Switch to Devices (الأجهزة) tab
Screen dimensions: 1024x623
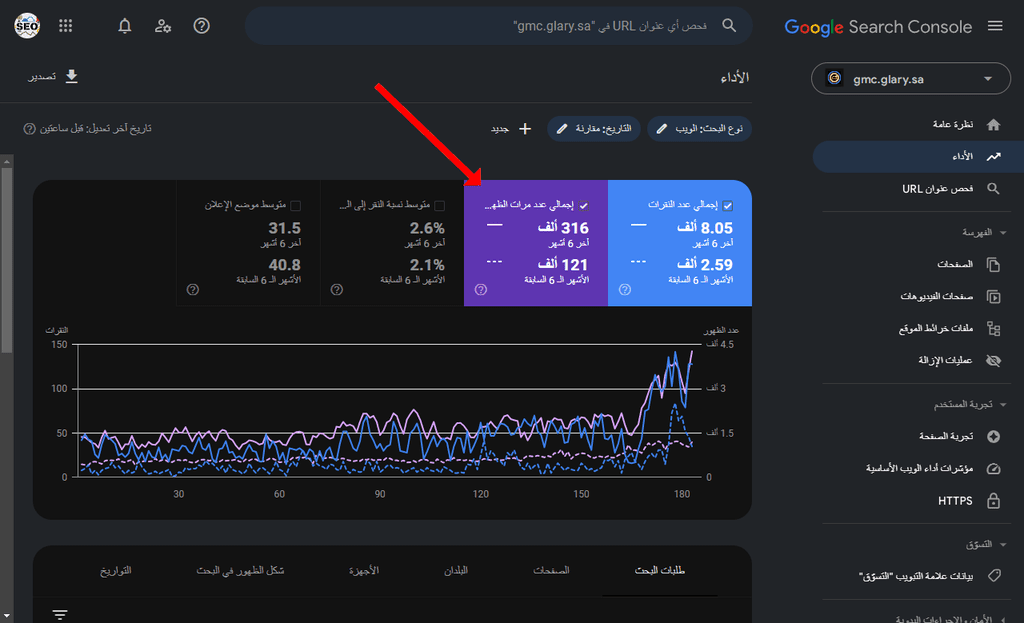[364, 571]
